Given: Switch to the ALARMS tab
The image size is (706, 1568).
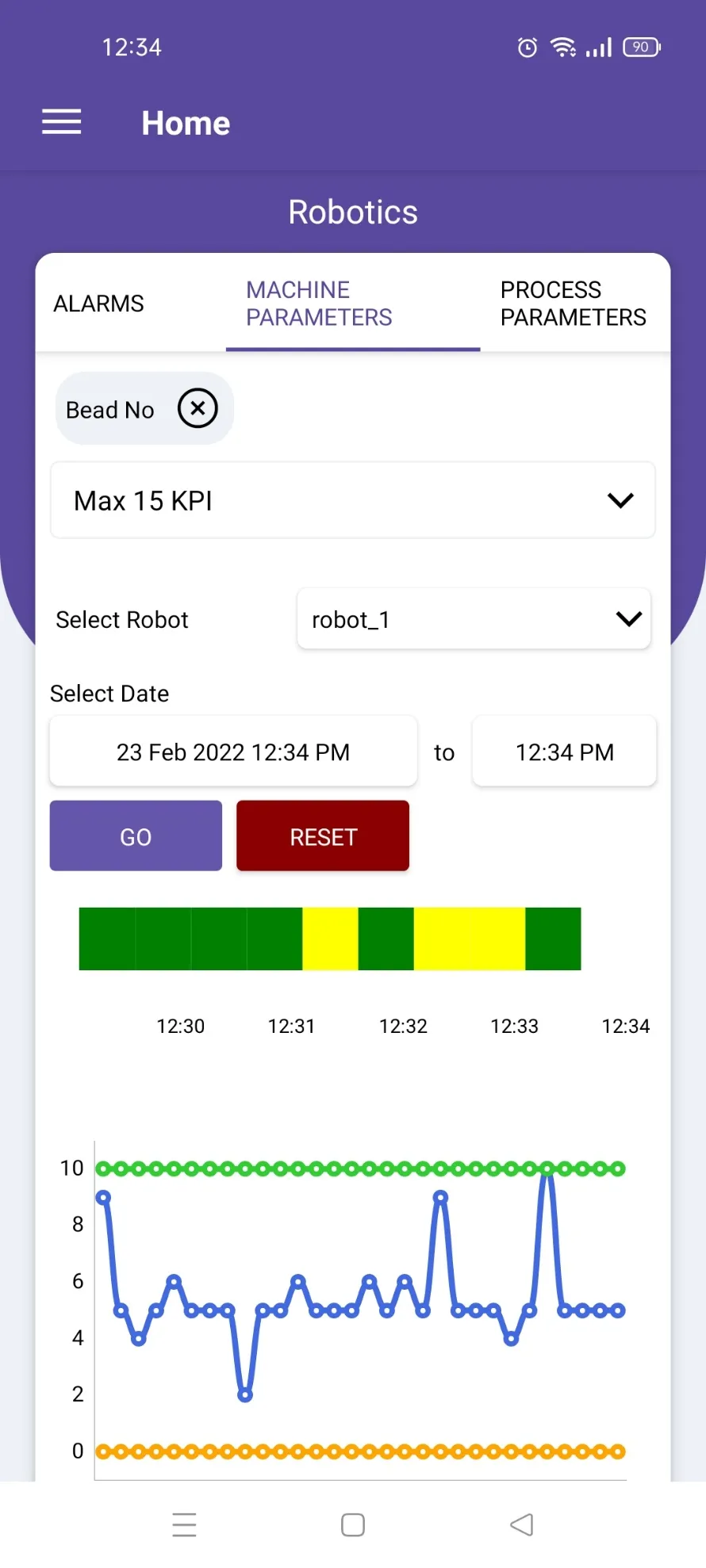Looking at the screenshot, I should (99, 304).
